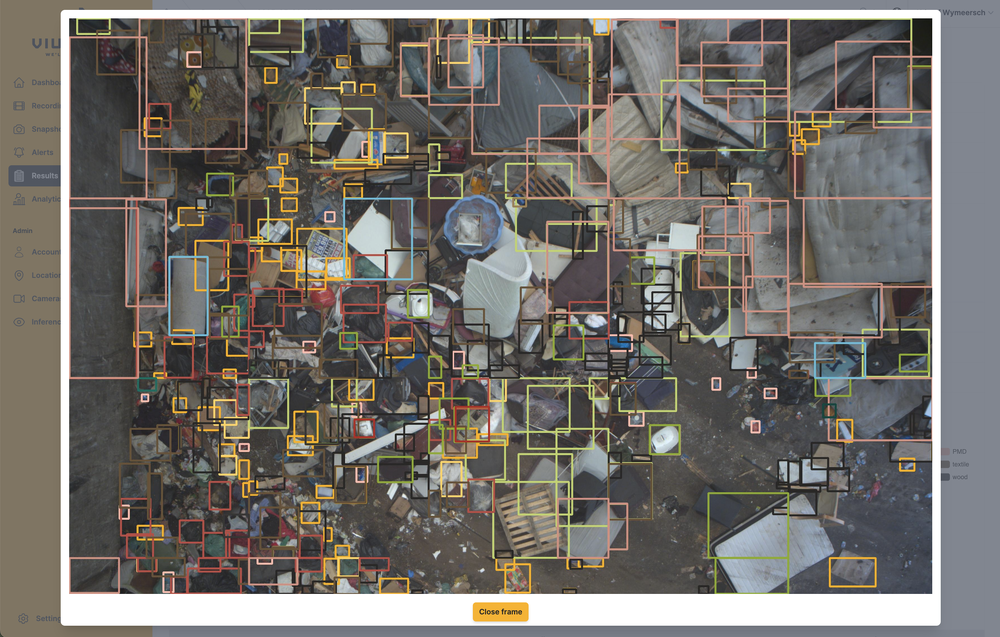This screenshot has width=1000, height=637.
Task: Click the Cameras video icon
Action: point(20,298)
